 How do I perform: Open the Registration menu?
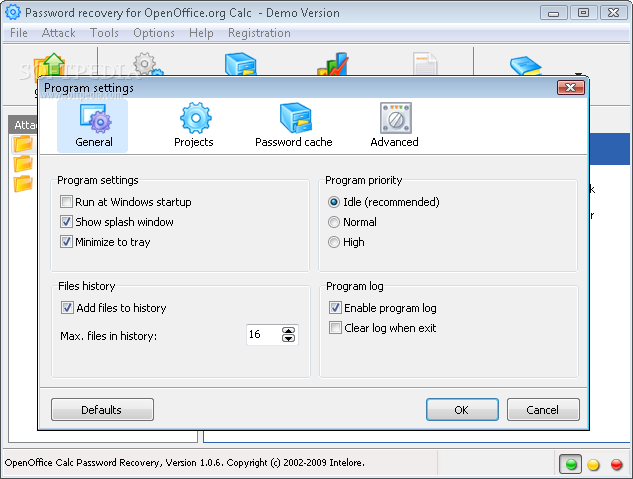259,33
